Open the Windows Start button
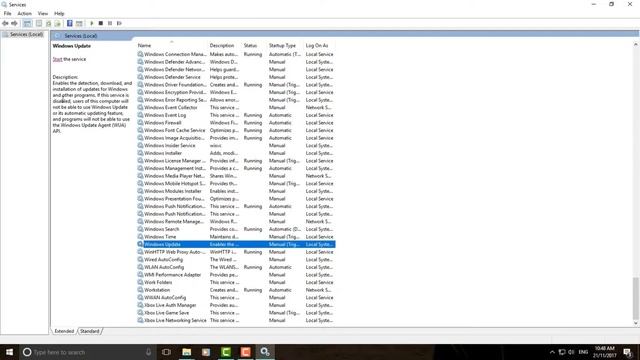This screenshot has height=360, width=640. pyautogui.click(x=9, y=352)
